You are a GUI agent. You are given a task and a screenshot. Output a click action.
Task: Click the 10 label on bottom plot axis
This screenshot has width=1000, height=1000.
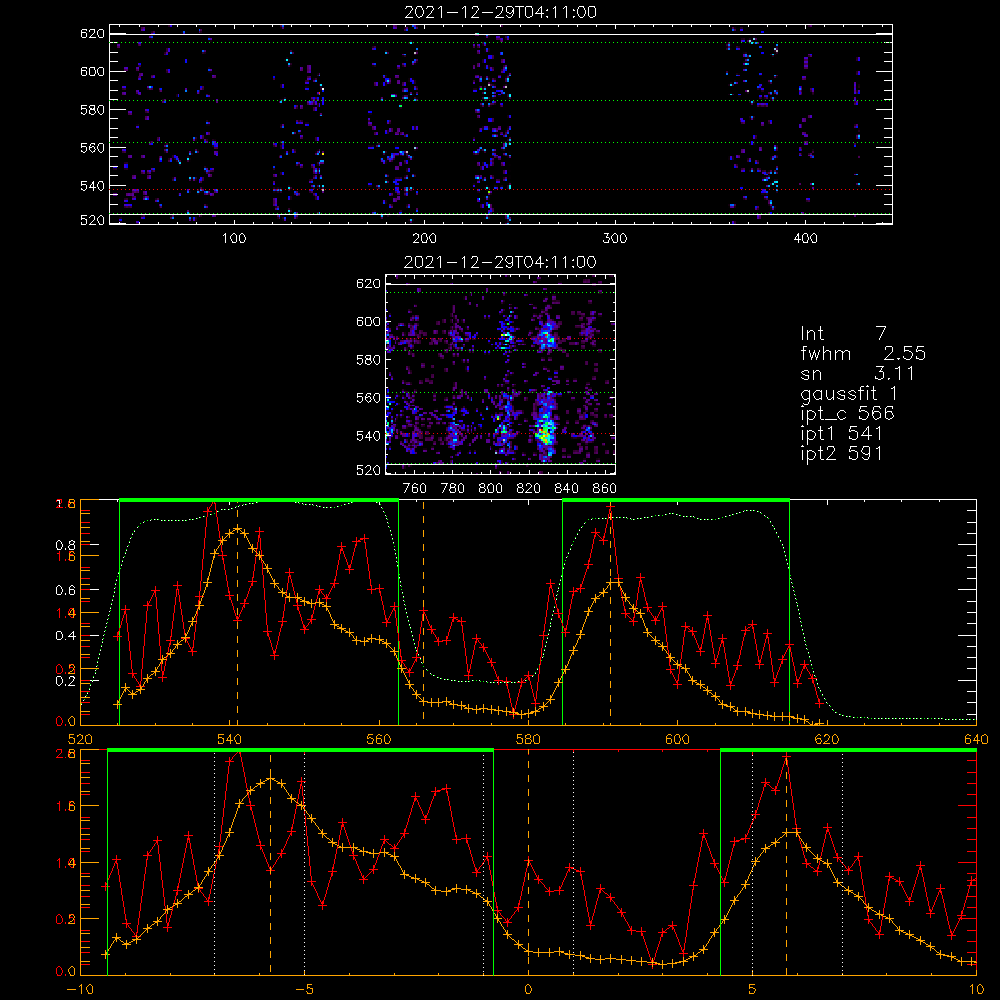coord(976,990)
